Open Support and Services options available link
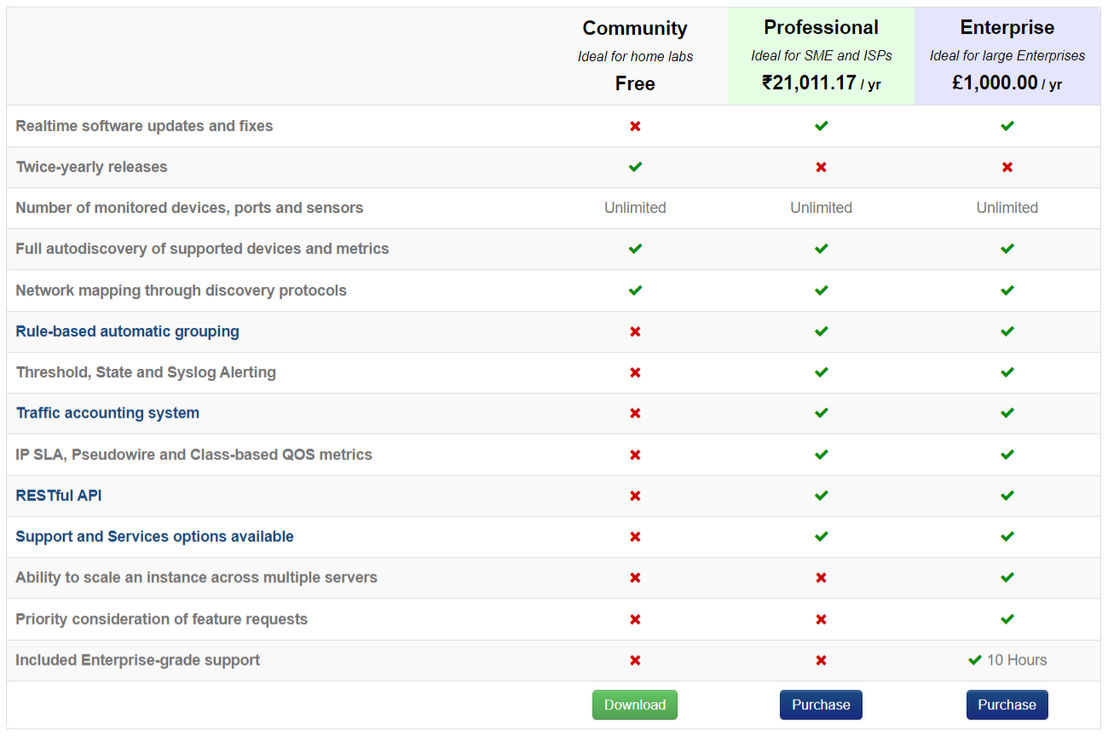Viewport: 1108px width, 736px height. [154, 537]
